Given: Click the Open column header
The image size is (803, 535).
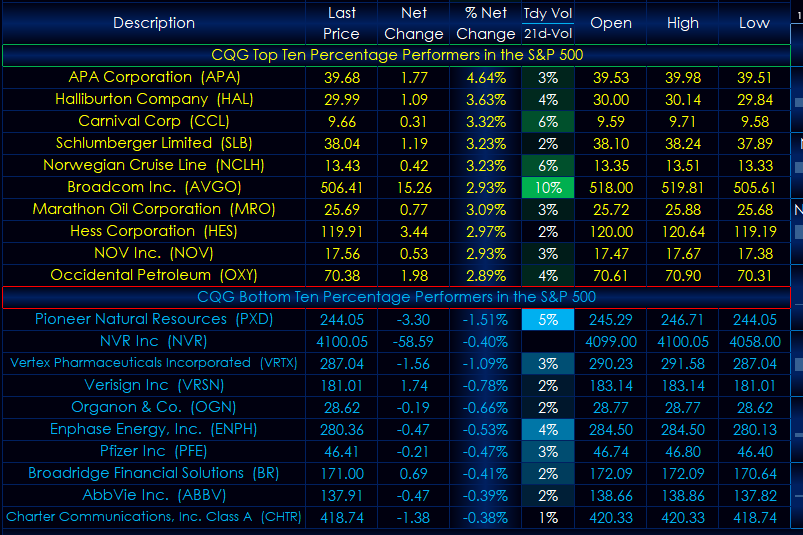Looking at the screenshot, I should (611, 23).
